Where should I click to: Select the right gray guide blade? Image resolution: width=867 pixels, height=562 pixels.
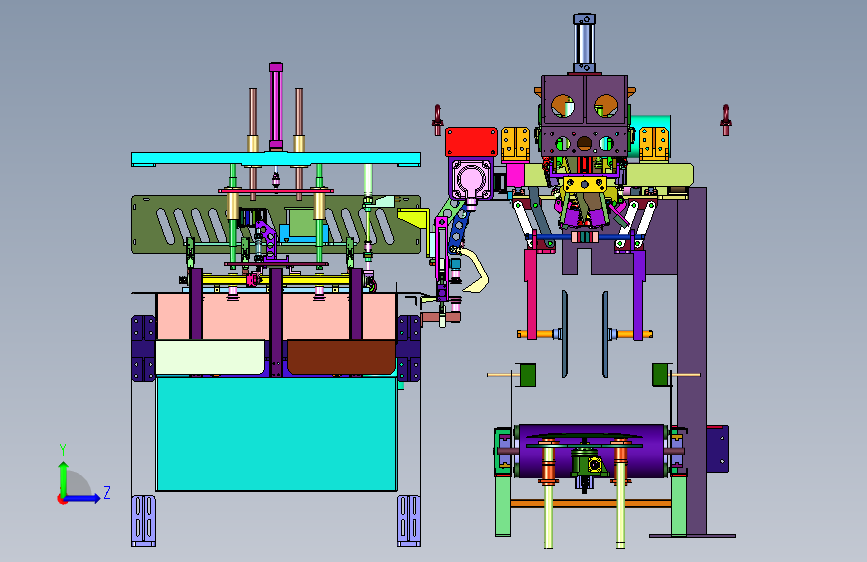coord(605,334)
